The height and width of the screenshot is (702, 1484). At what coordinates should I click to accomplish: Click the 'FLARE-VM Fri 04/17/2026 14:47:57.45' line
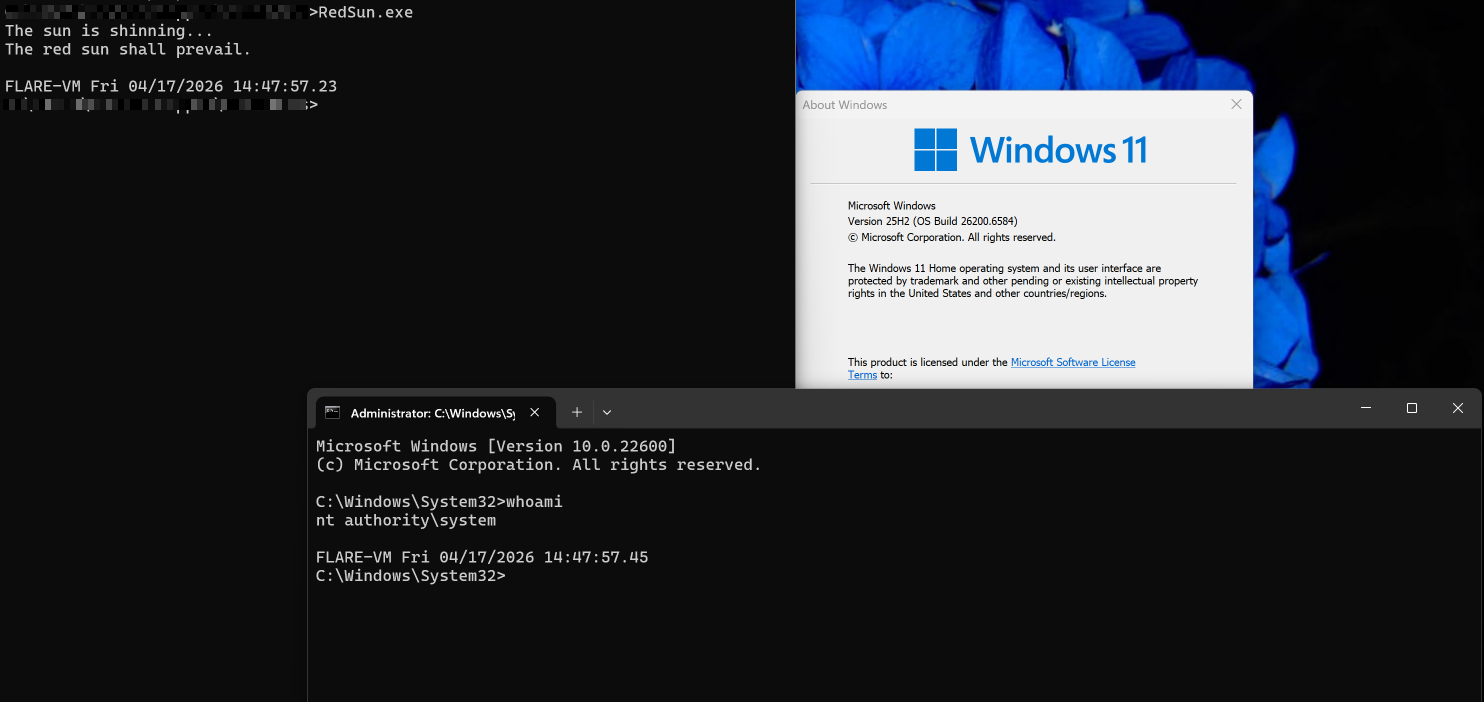(482, 557)
